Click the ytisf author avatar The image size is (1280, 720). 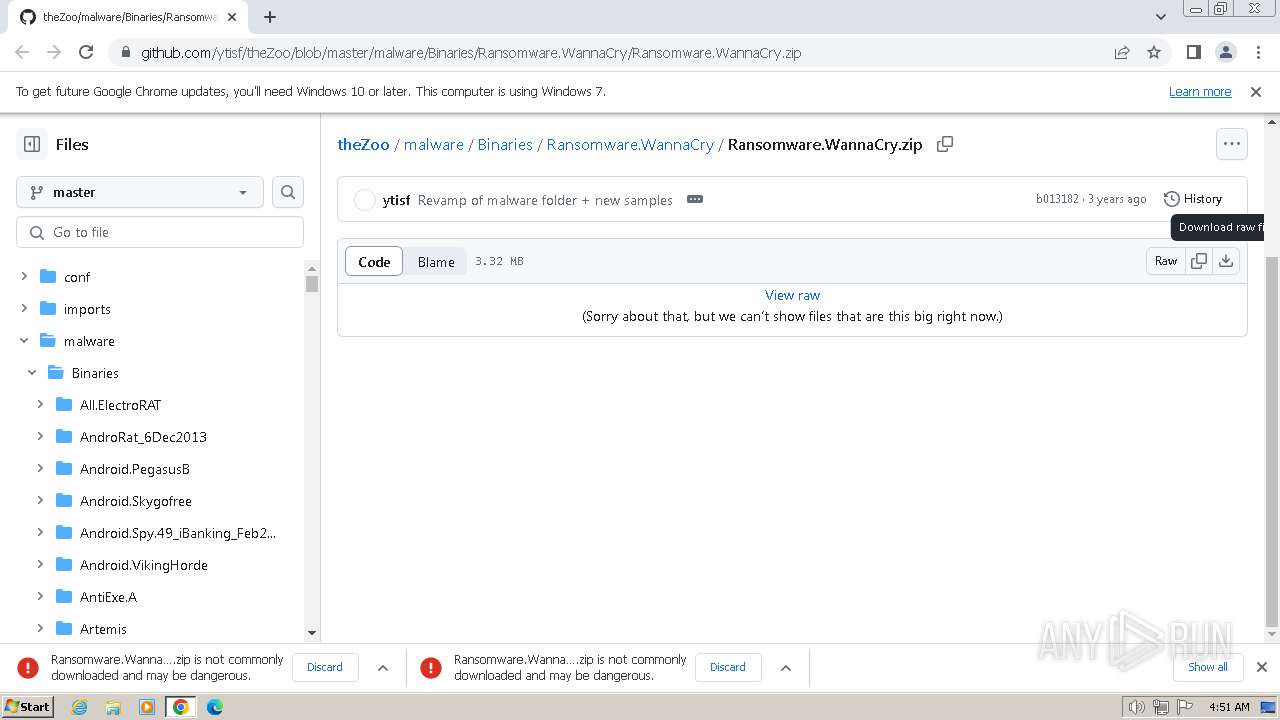[365, 200]
